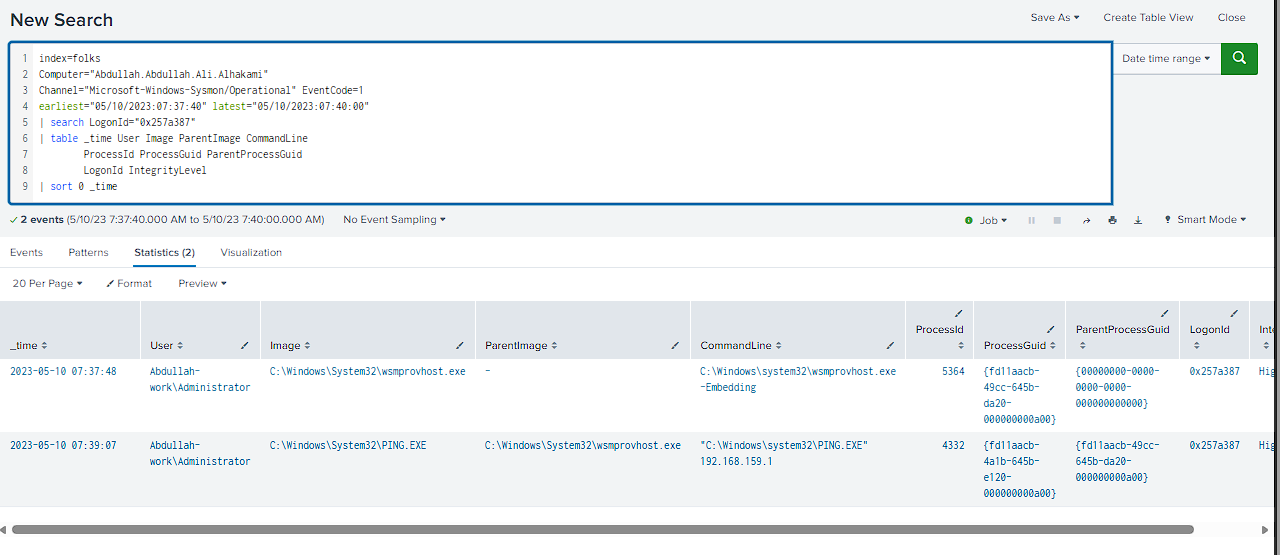Expand the Smart Mode dropdown

click(1205, 220)
